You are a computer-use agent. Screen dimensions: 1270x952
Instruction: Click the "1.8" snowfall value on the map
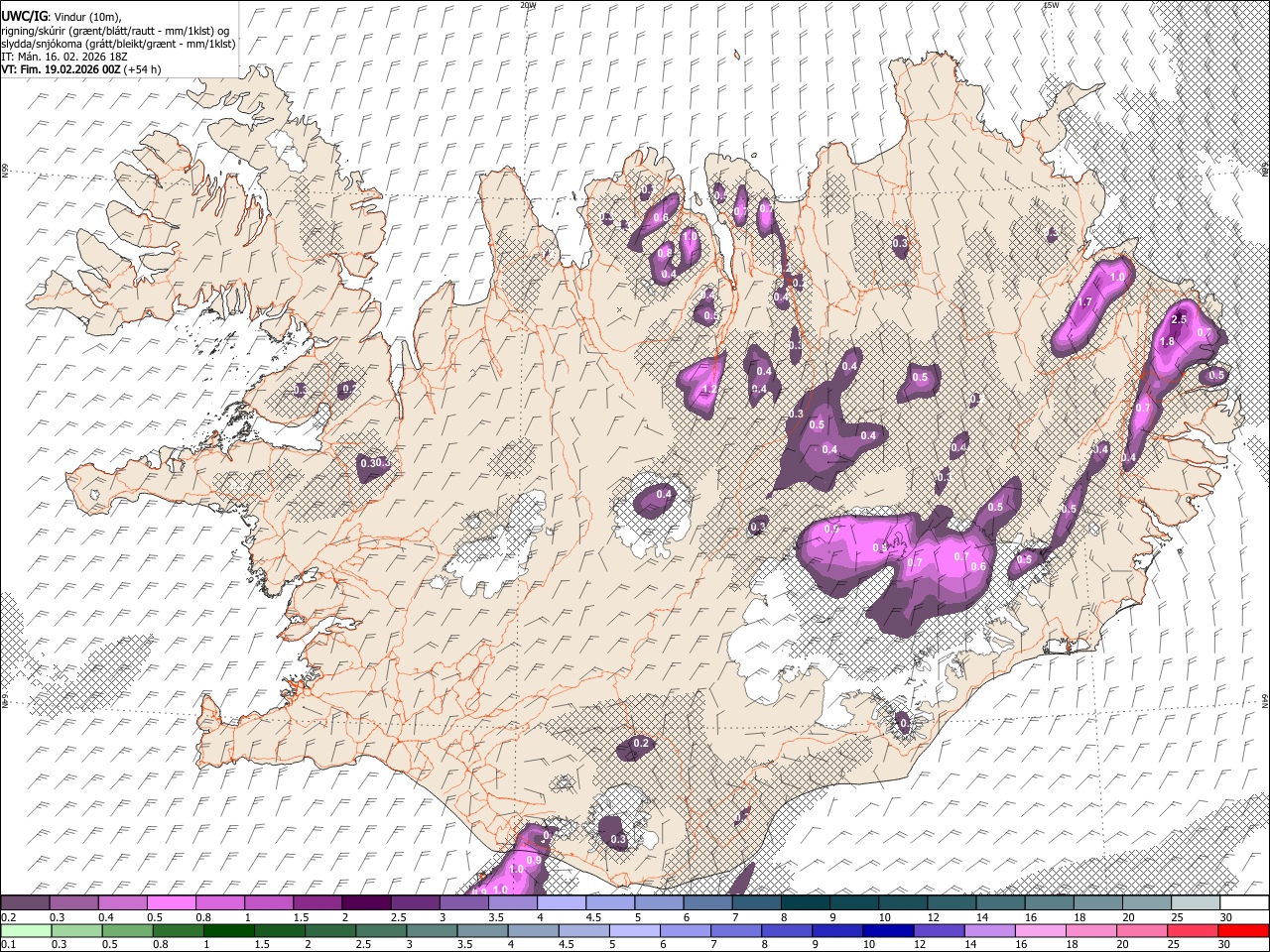pos(1167,342)
